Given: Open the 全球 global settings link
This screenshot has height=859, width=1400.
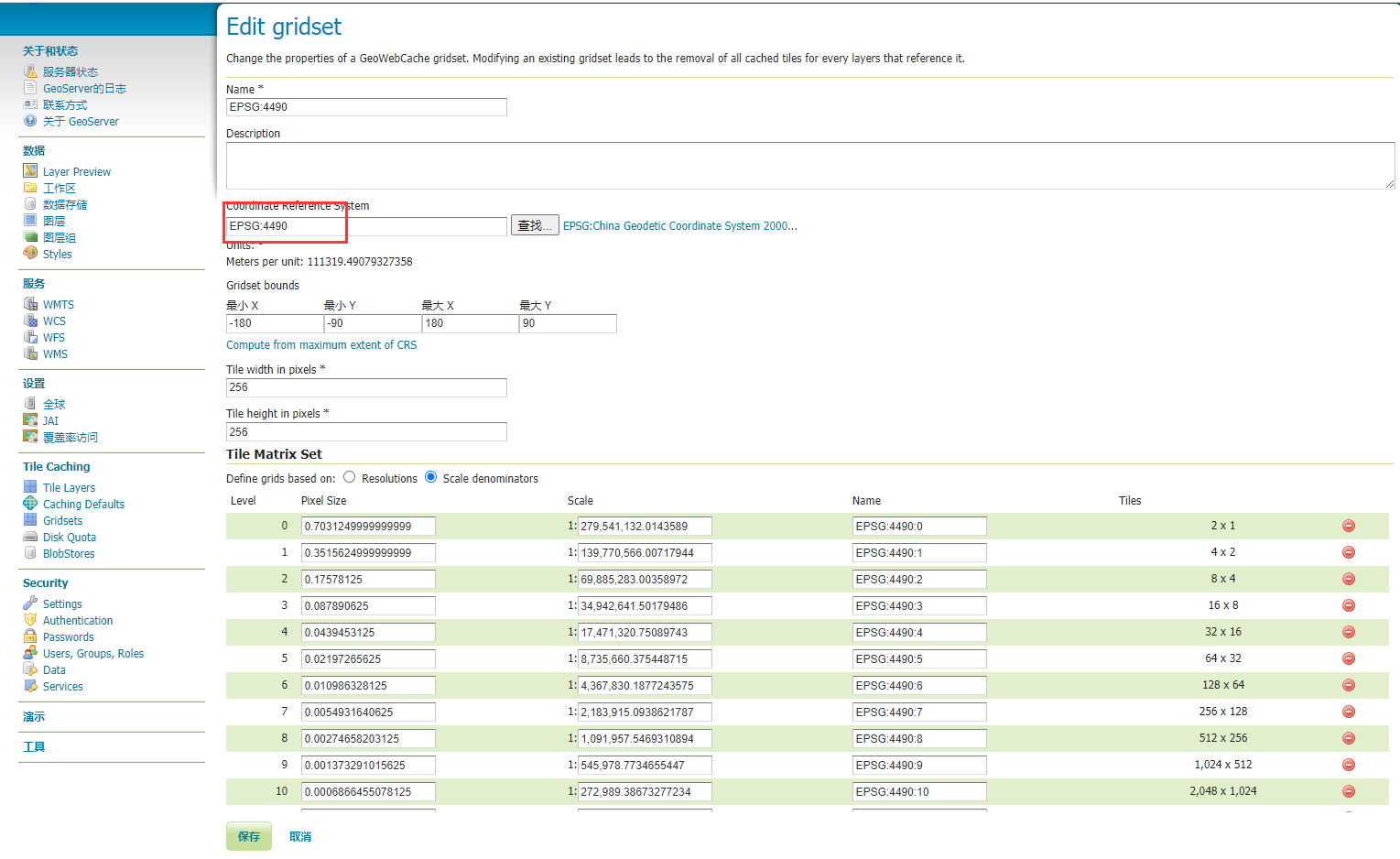Looking at the screenshot, I should (x=54, y=404).
